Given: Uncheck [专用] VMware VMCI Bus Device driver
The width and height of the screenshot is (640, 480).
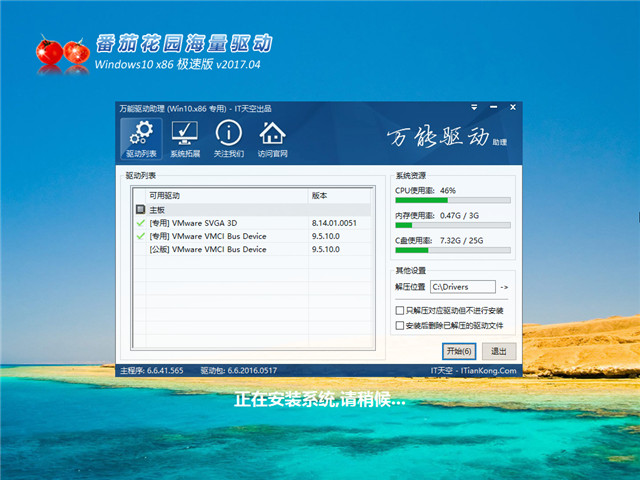Looking at the screenshot, I should (141, 236).
